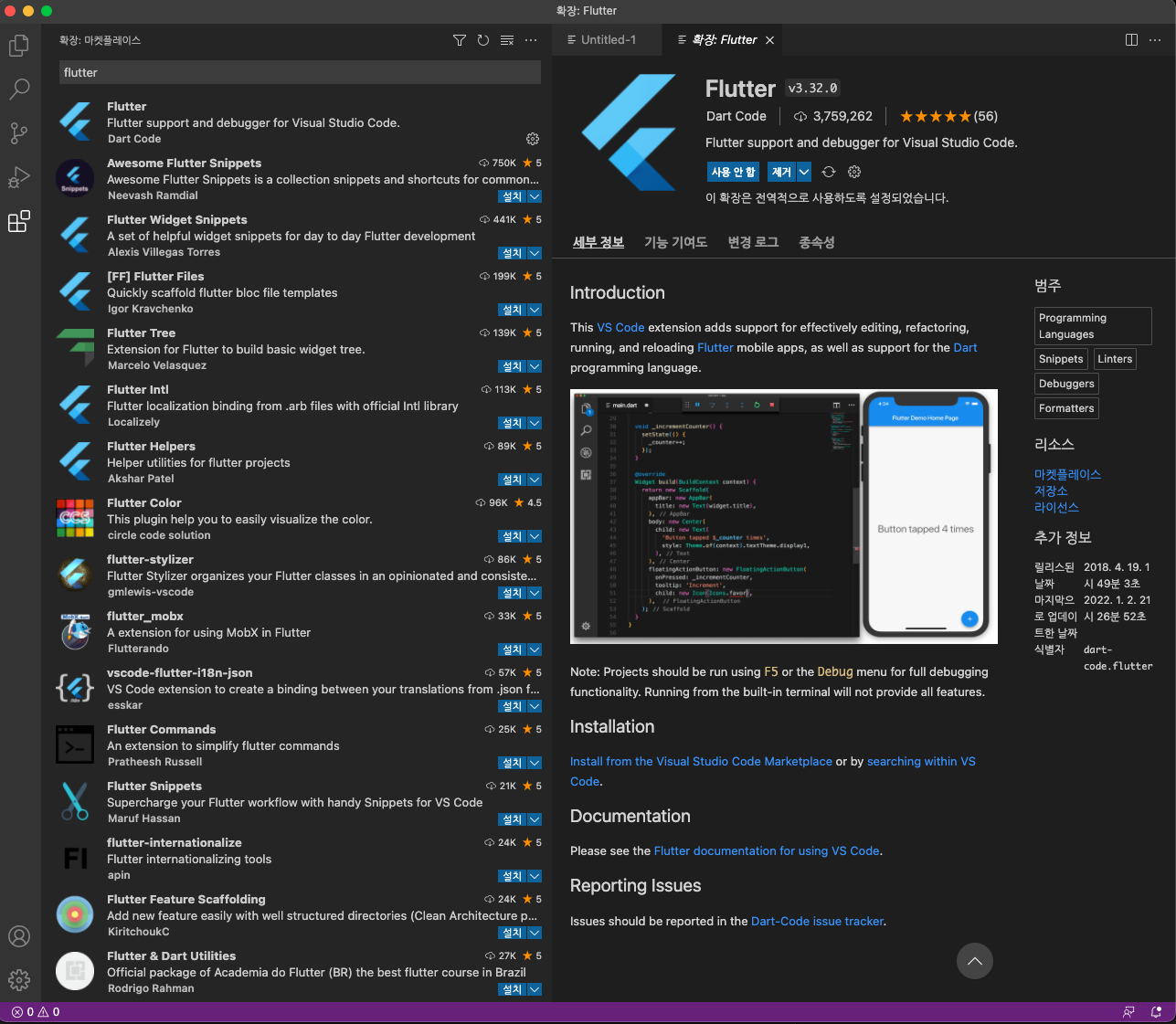
Task: Open notifications bell in status bar
Action: click(1156, 1012)
